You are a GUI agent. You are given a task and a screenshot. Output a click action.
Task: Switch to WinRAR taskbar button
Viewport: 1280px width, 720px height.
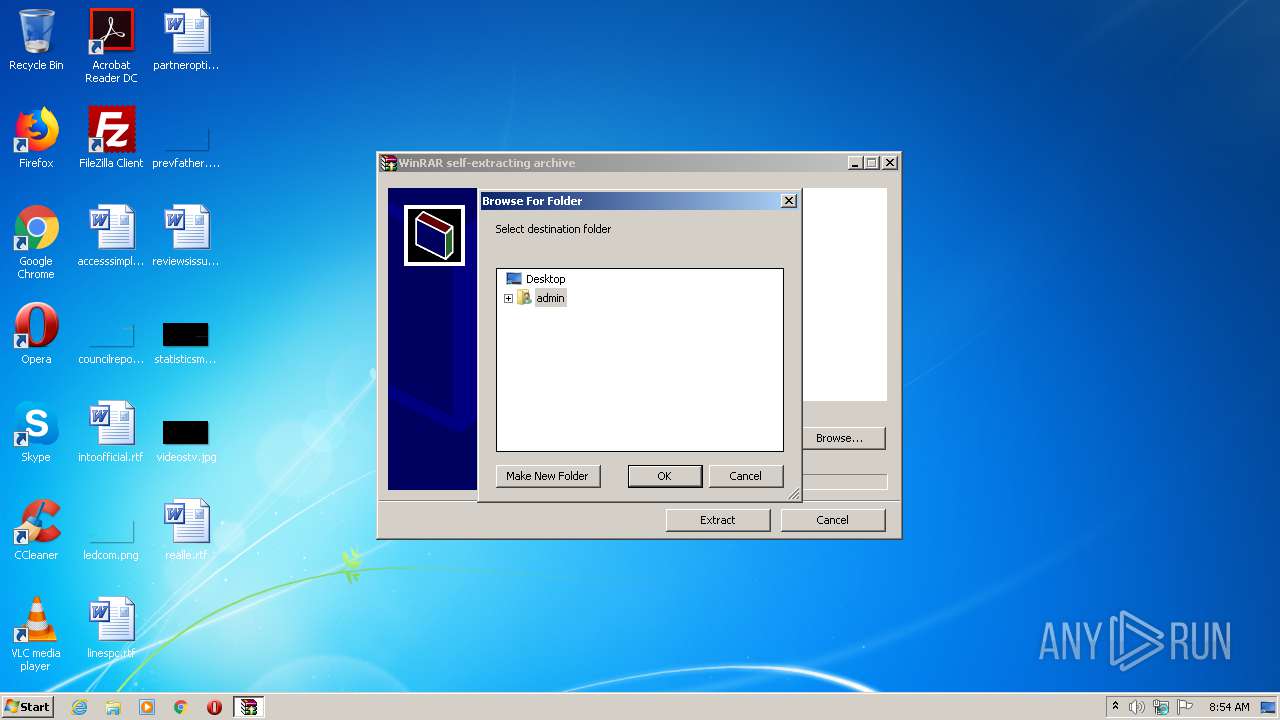[248, 707]
